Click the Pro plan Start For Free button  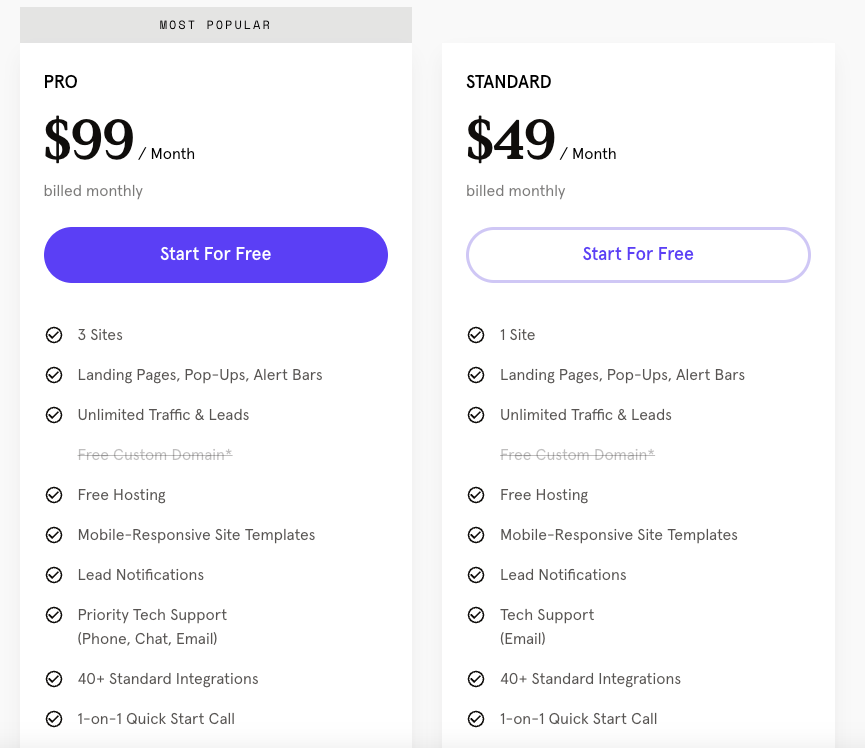(216, 255)
